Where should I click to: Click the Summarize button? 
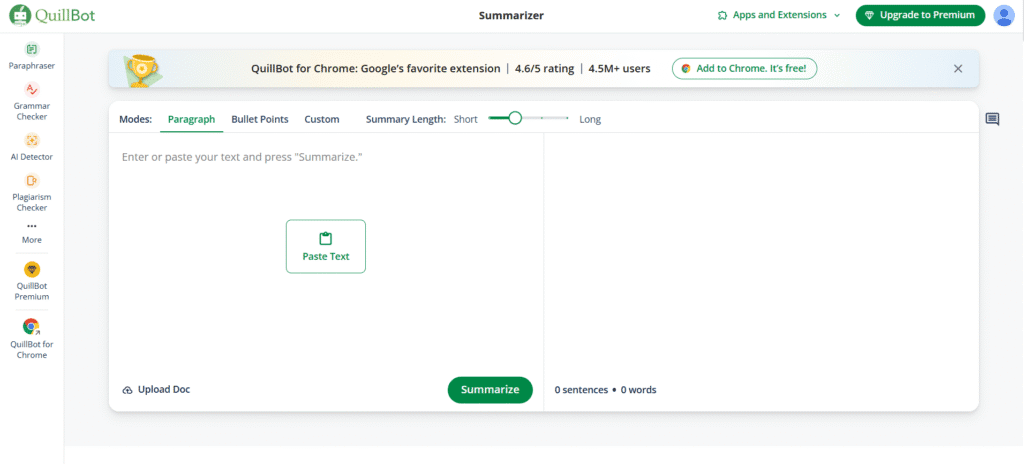[490, 389]
